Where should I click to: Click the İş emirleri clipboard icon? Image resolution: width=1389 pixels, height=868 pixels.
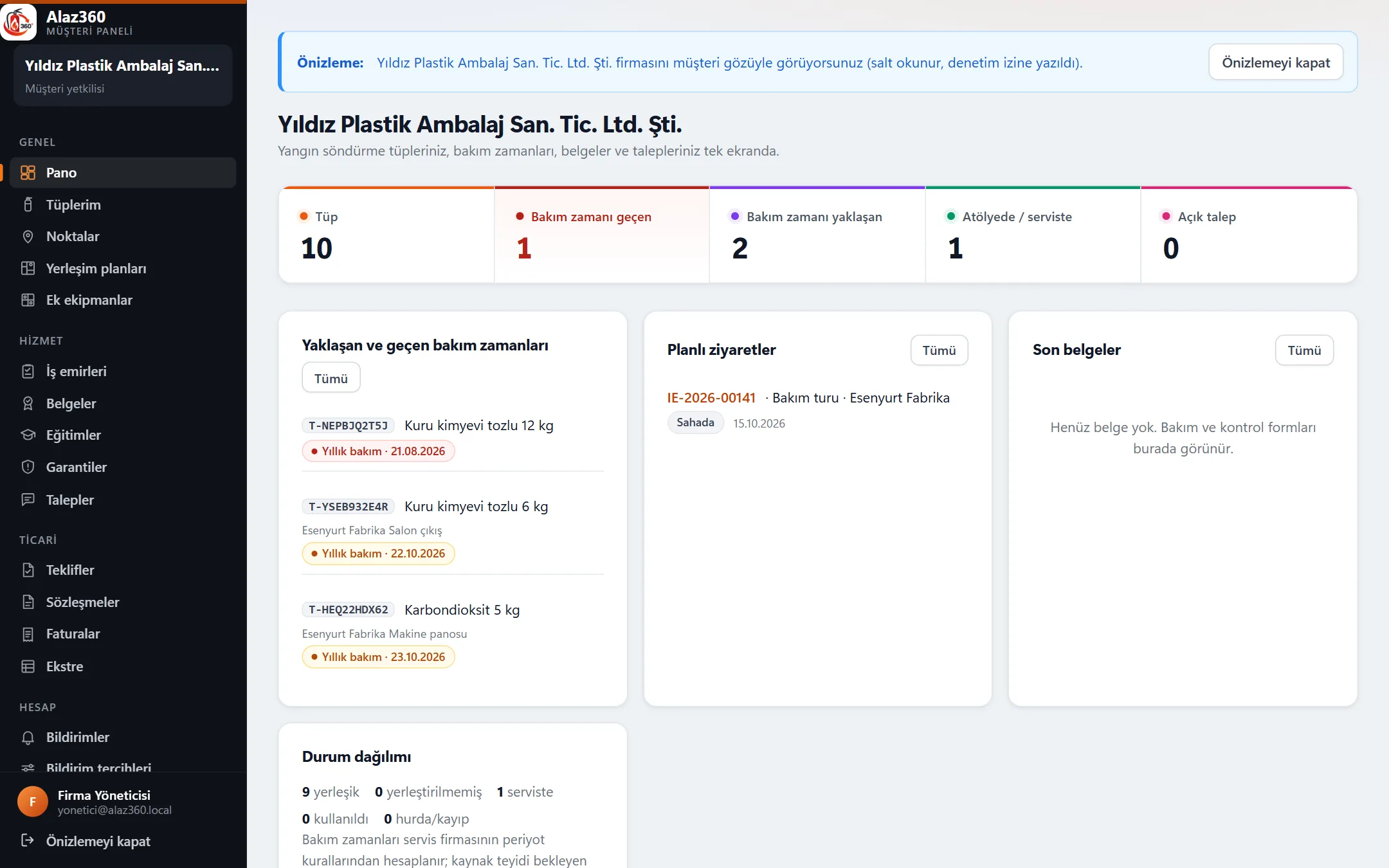point(28,372)
